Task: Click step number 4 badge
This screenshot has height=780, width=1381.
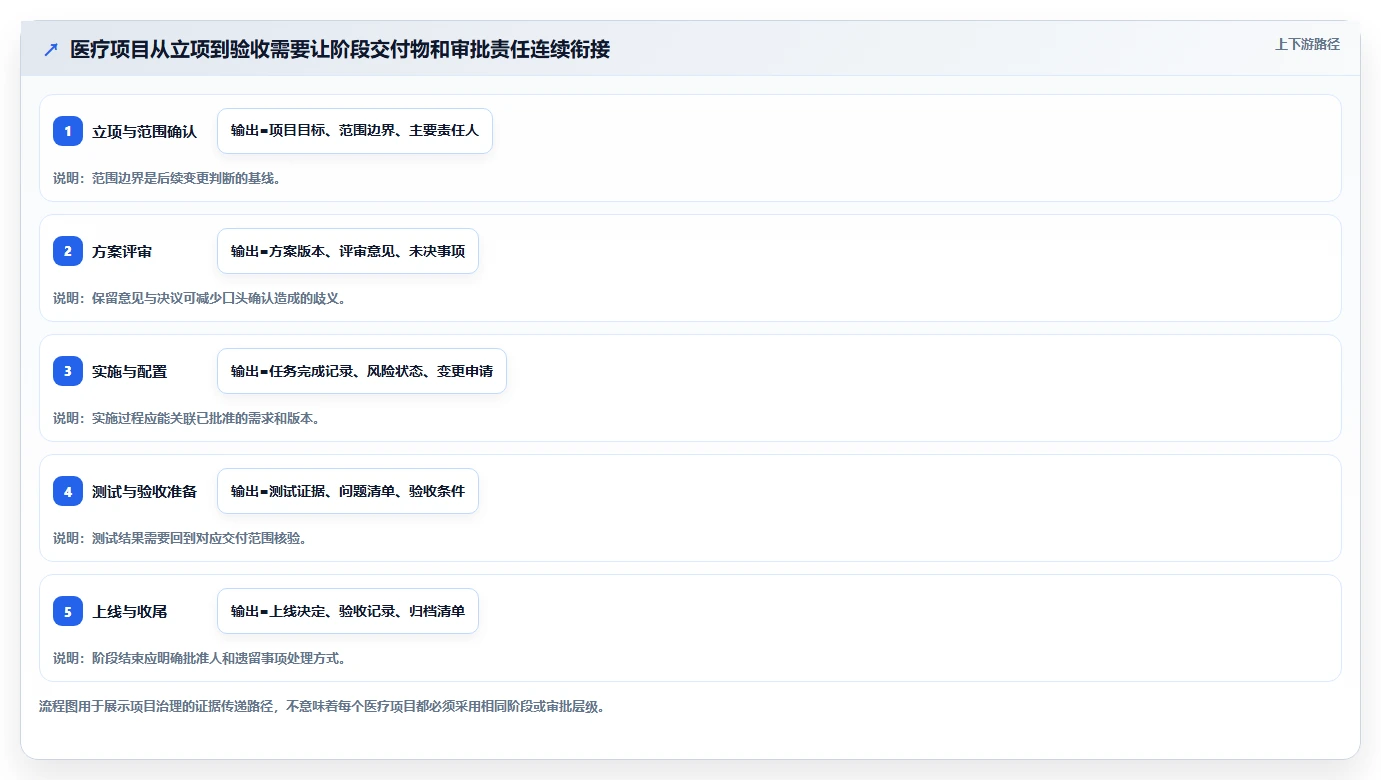Action: tap(68, 491)
